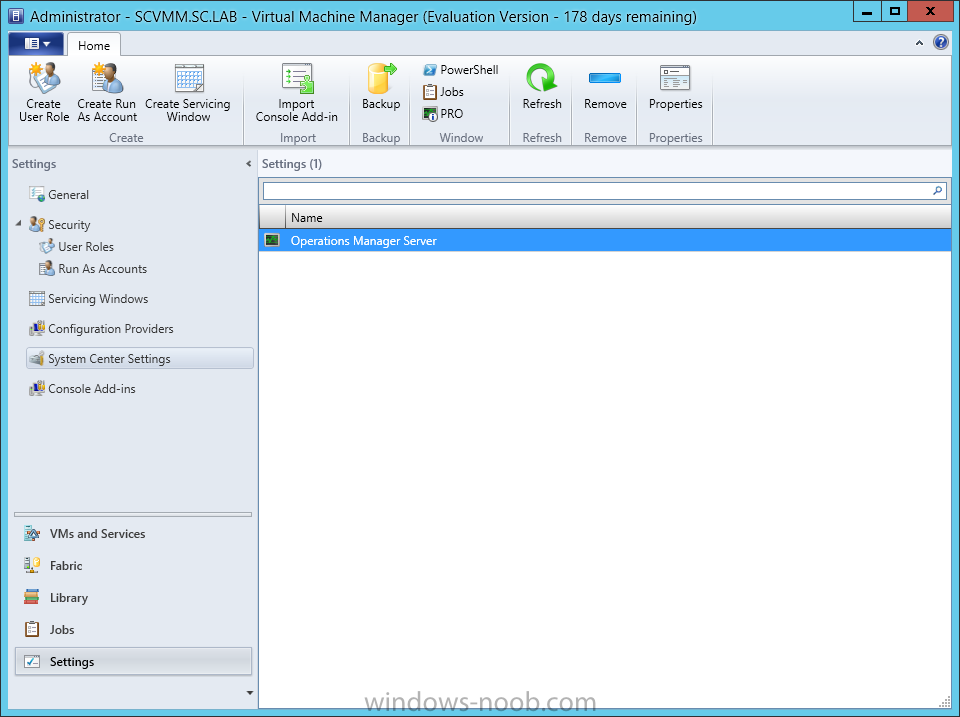
Task: Switch to the Library workspace
Action: (x=133, y=598)
